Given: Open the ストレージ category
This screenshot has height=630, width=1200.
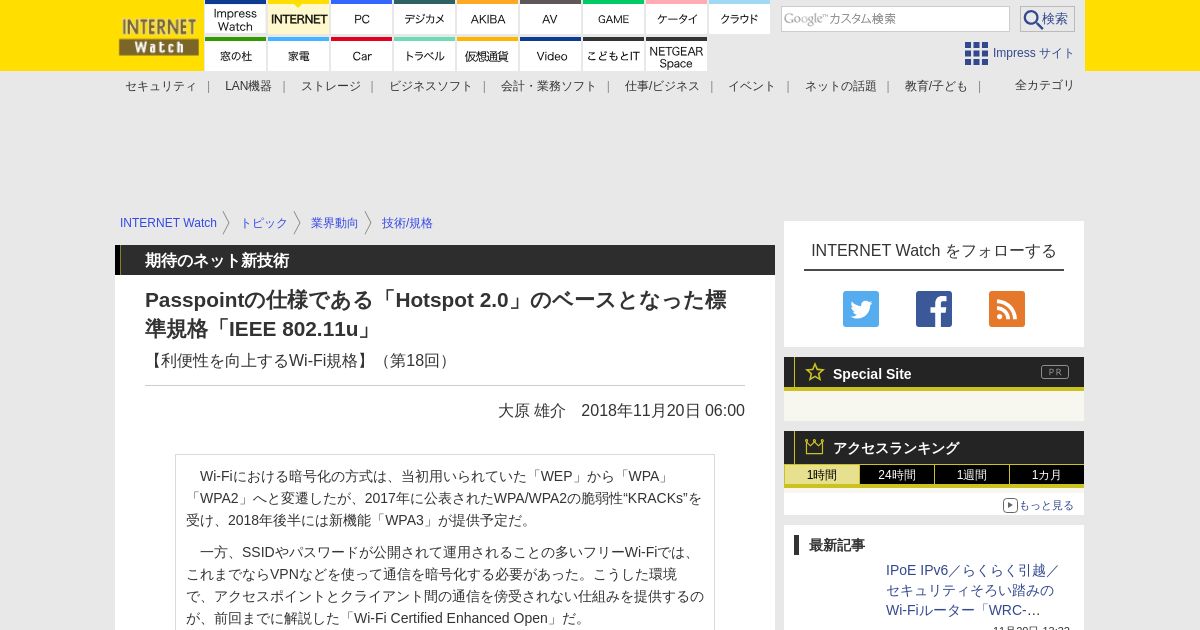Looking at the screenshot, I should (331, 86).
